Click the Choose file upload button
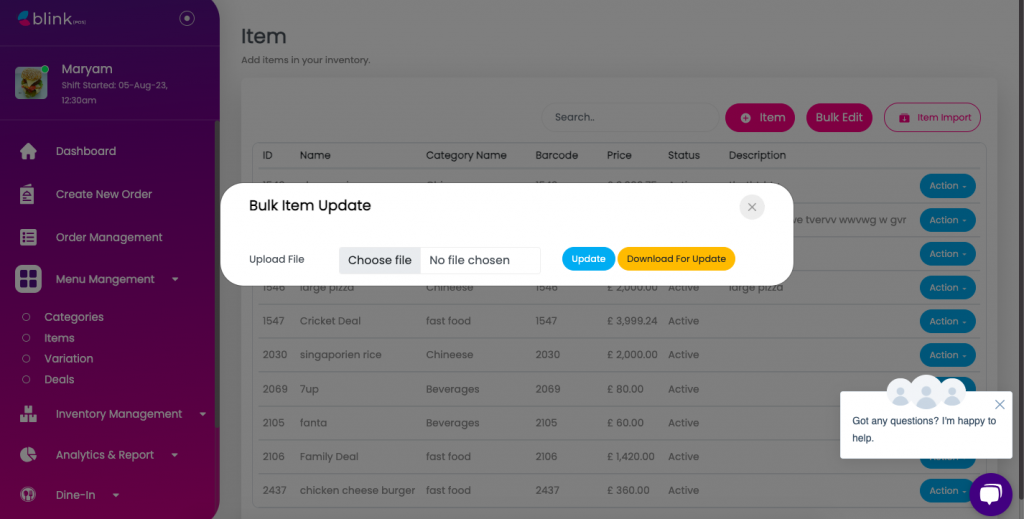Viewport: 1024px width, 519px height. [x=380, y=260]
